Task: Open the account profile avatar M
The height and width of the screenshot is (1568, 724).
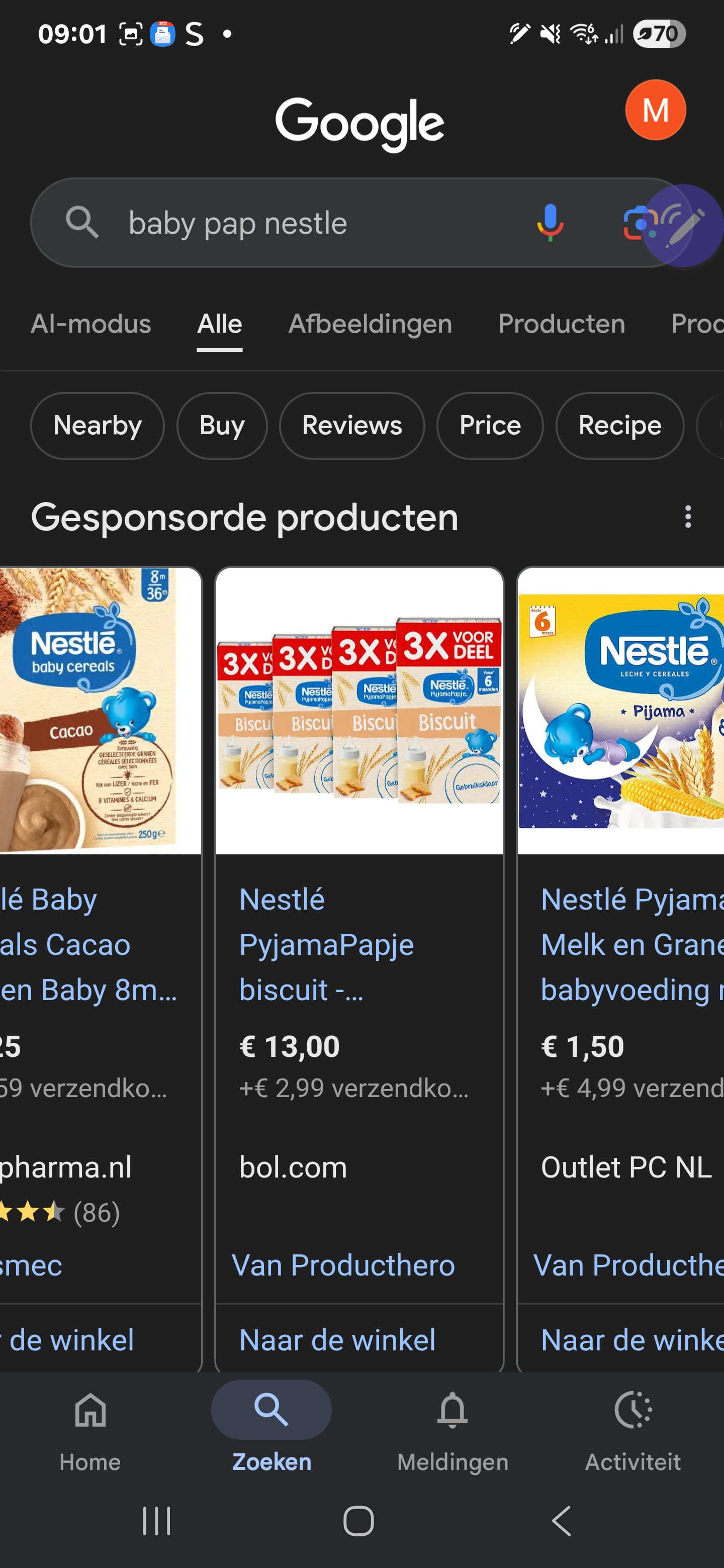Action: (x=655, y=110)
